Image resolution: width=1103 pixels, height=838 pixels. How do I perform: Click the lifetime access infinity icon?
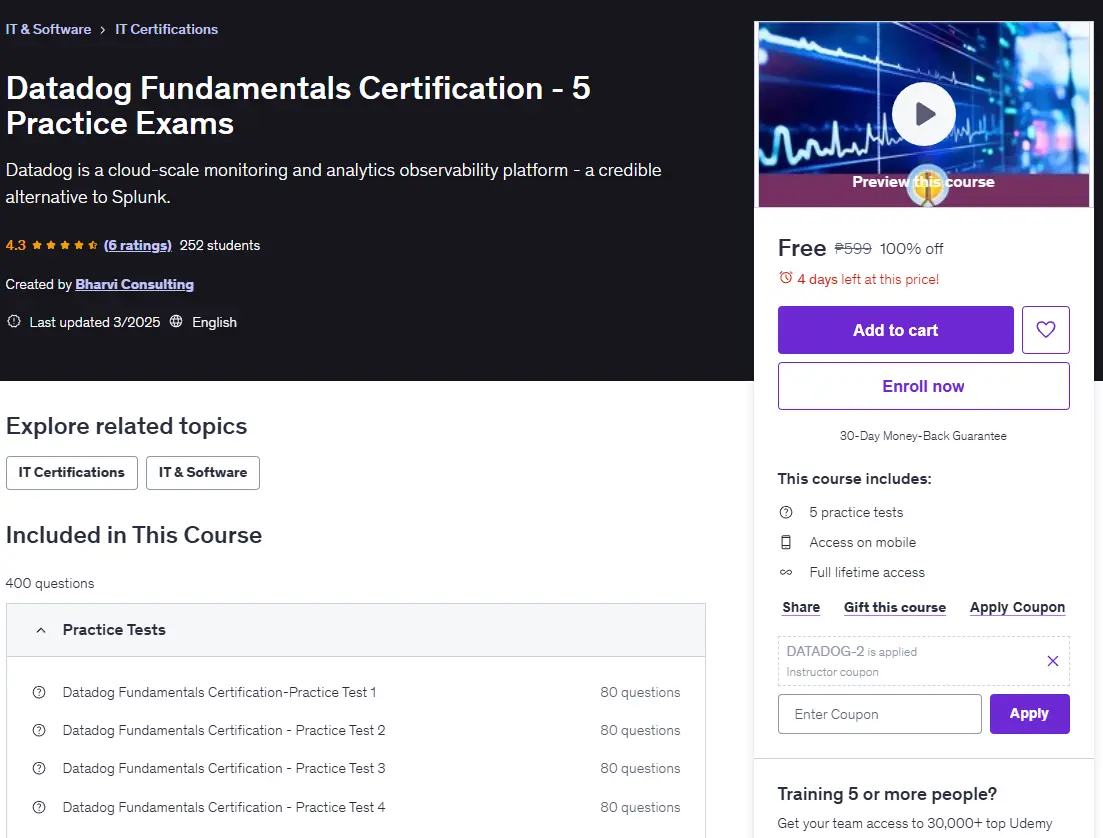point(786,573)
